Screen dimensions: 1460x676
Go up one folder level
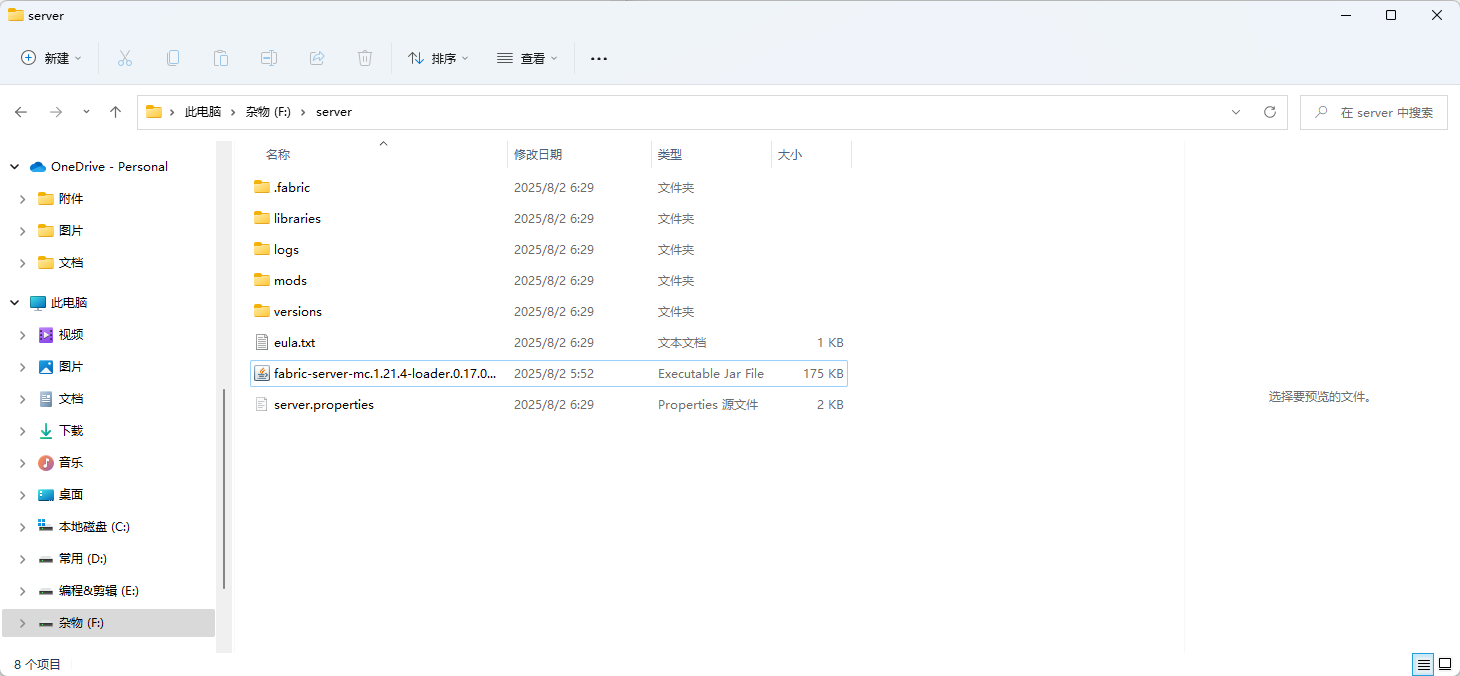click(116, 112)
